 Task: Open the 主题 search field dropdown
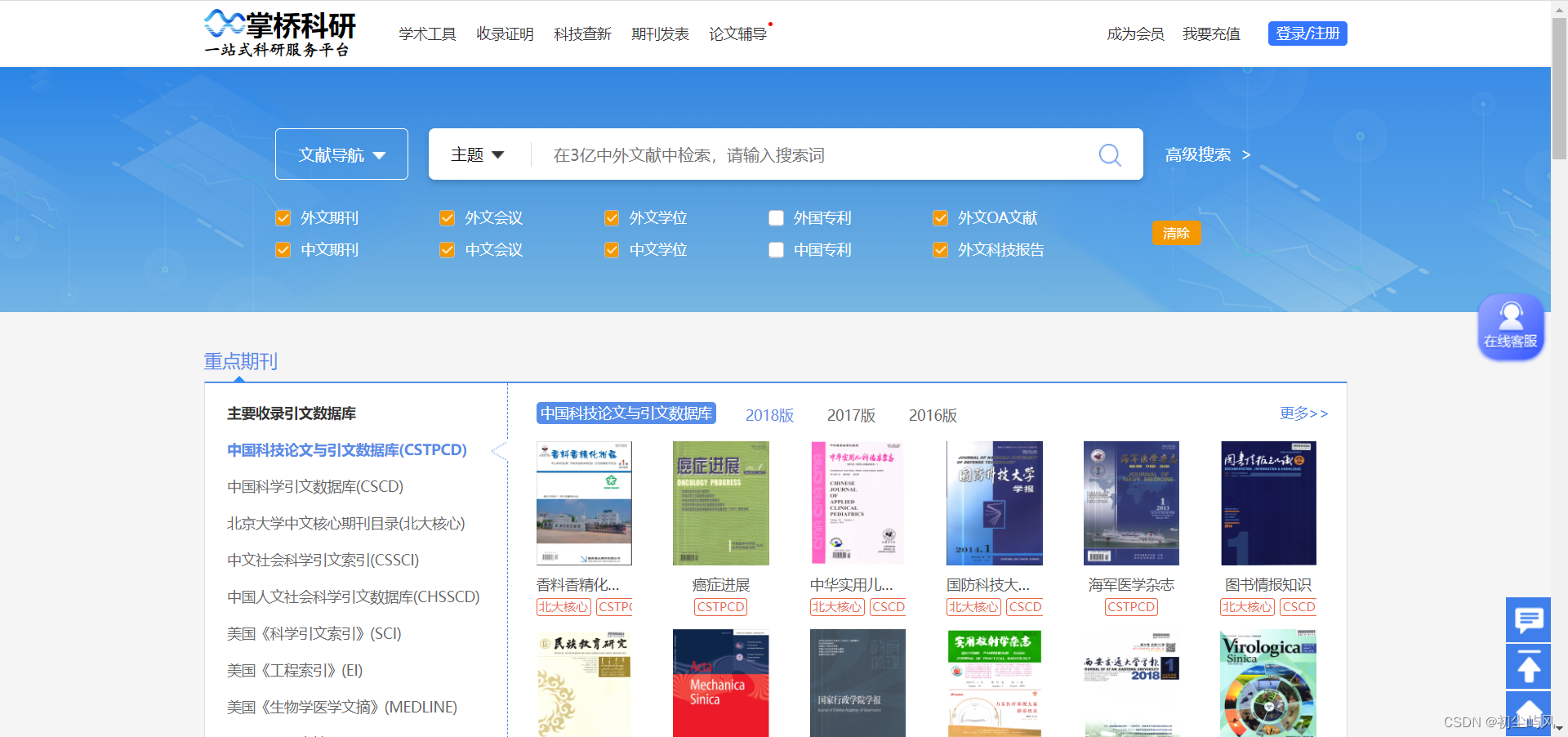(478, 154)
